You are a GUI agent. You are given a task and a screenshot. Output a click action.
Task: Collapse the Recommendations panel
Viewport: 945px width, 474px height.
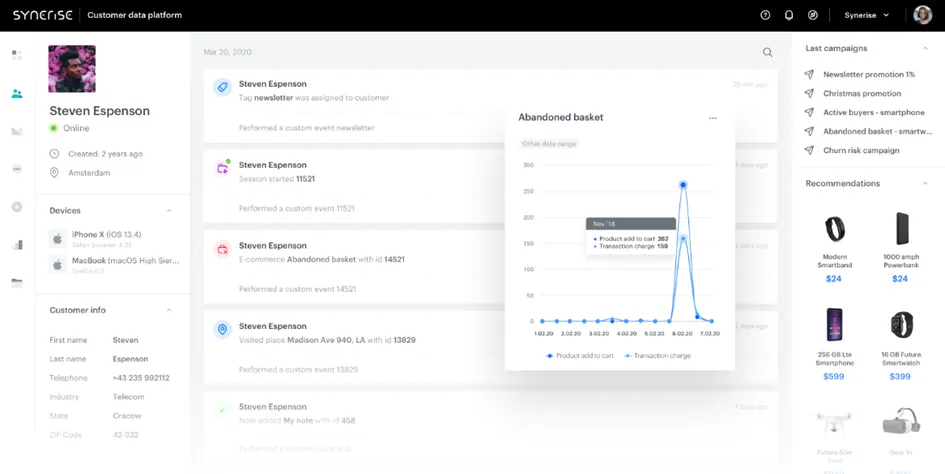coord(925,183)
